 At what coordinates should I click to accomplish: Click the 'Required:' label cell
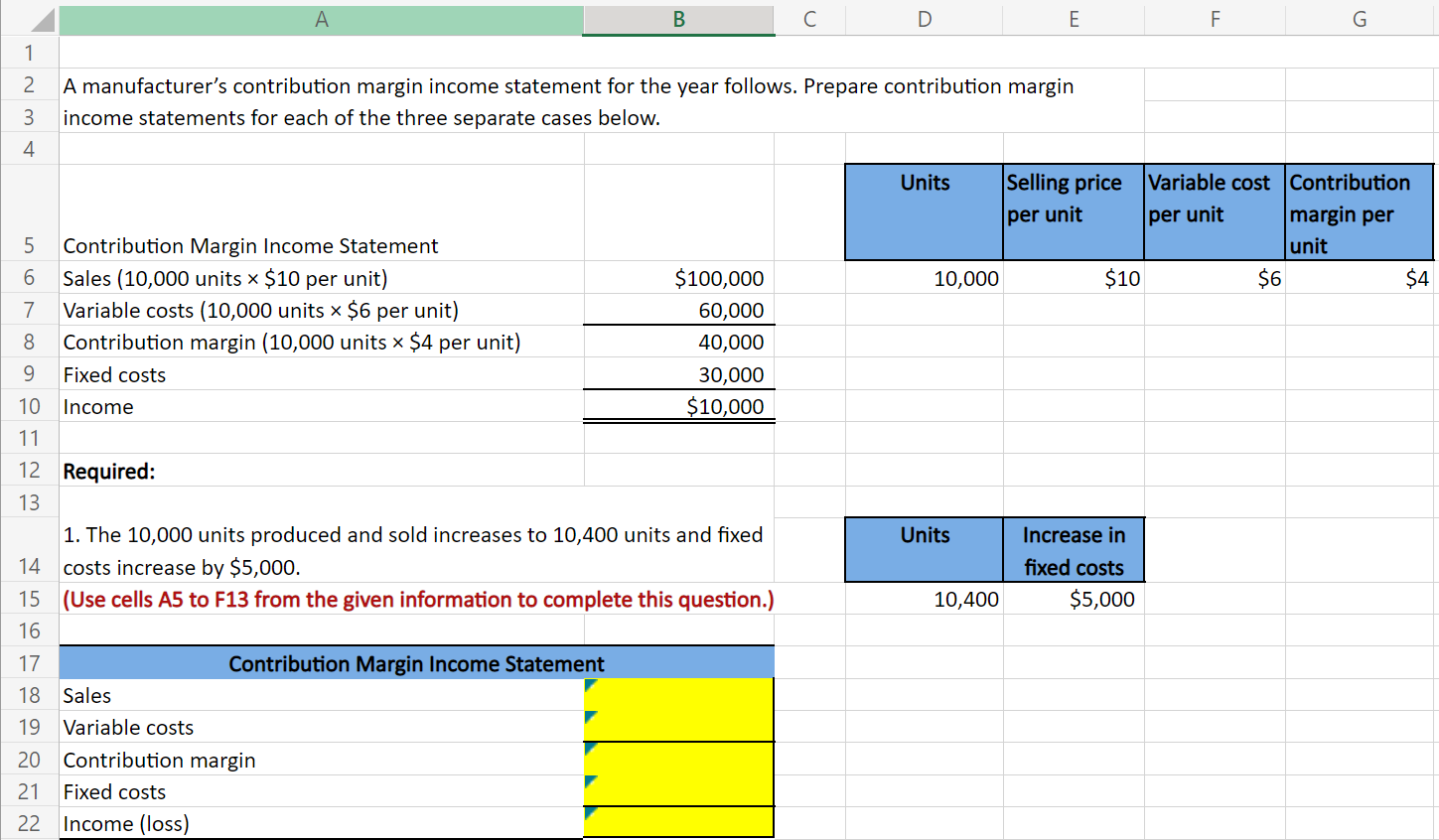pos(321,471)
